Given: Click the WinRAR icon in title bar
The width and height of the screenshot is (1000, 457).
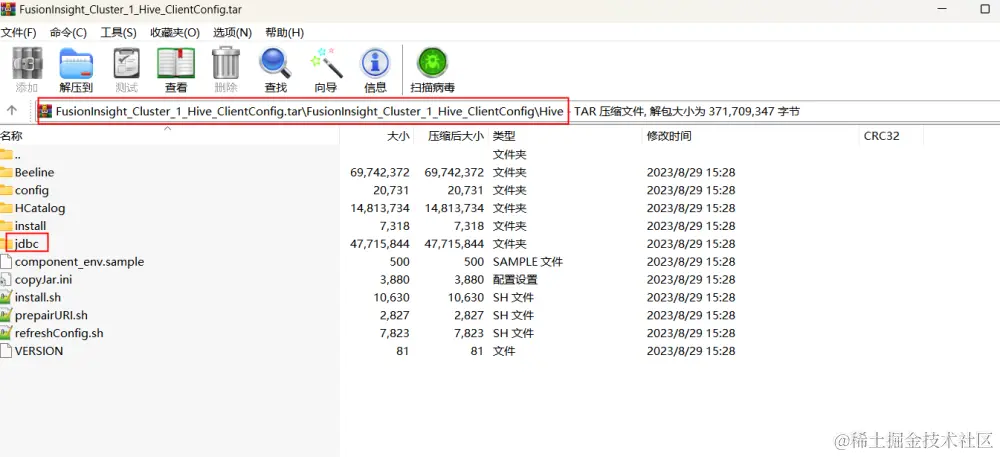Looking at the screenshot, I should coord(8,10).
